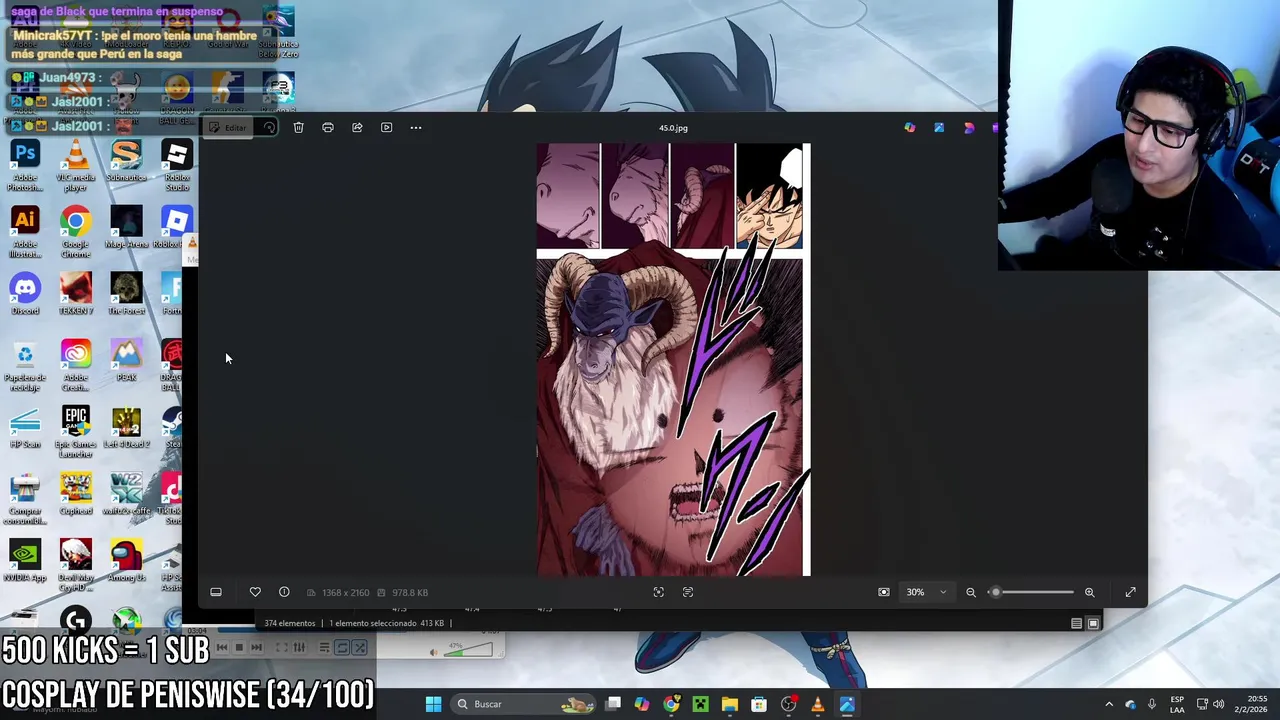
Task: Zoom out with the minus magnifier
Action: pyautogui.click(x=971, y=592)
